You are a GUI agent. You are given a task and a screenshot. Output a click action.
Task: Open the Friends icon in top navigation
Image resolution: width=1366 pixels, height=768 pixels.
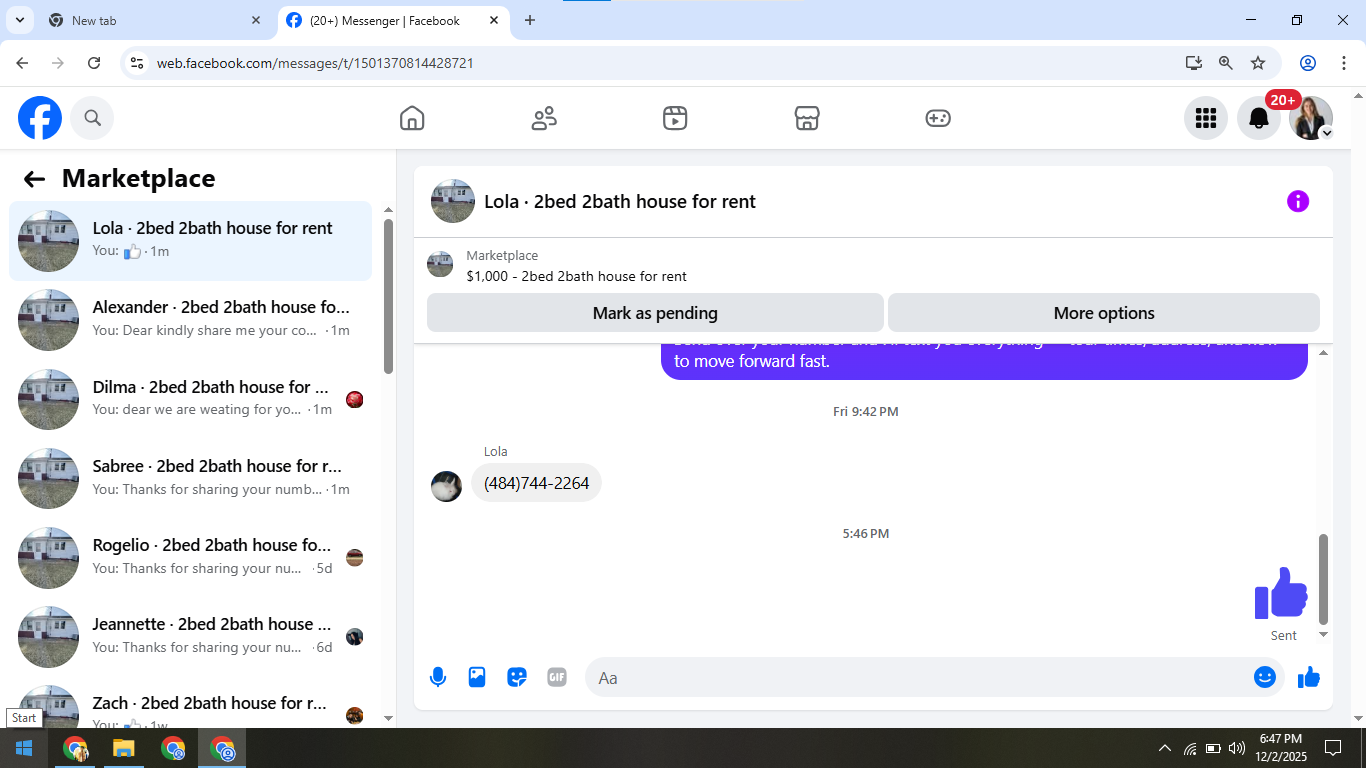point(544,118)
